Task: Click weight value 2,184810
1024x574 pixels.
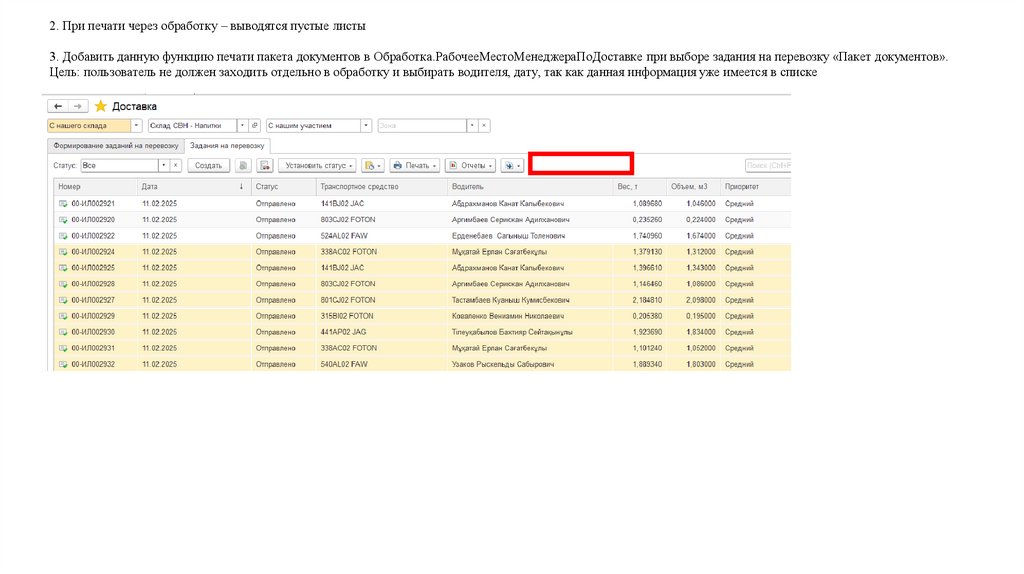Action: (647, 300)
